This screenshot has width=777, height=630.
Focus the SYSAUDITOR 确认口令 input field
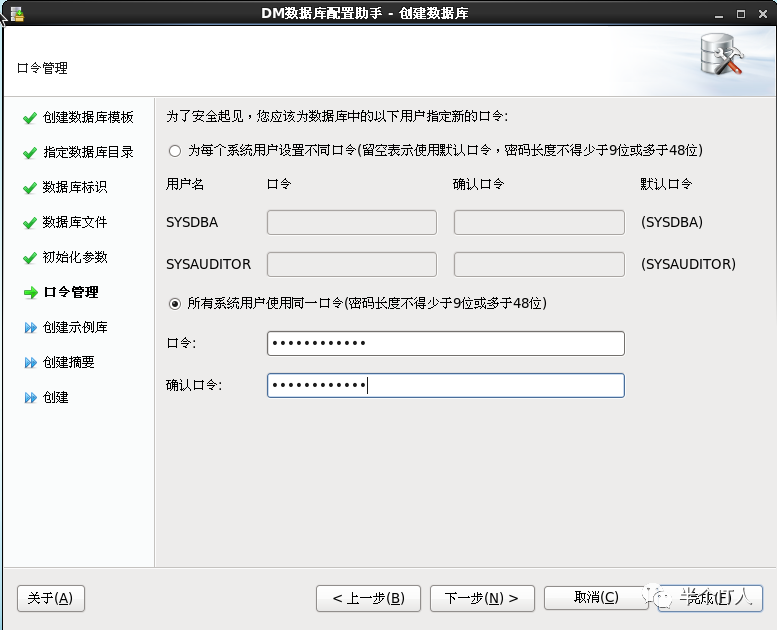539,265
